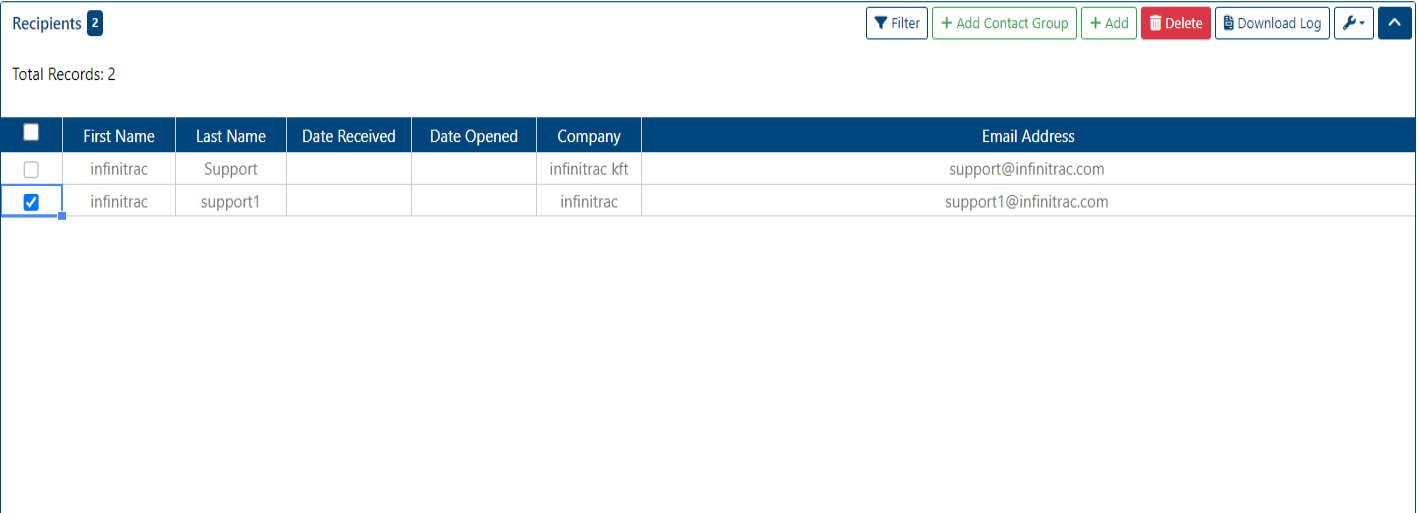Click the red Delete button

click(x=1176, y=23)
